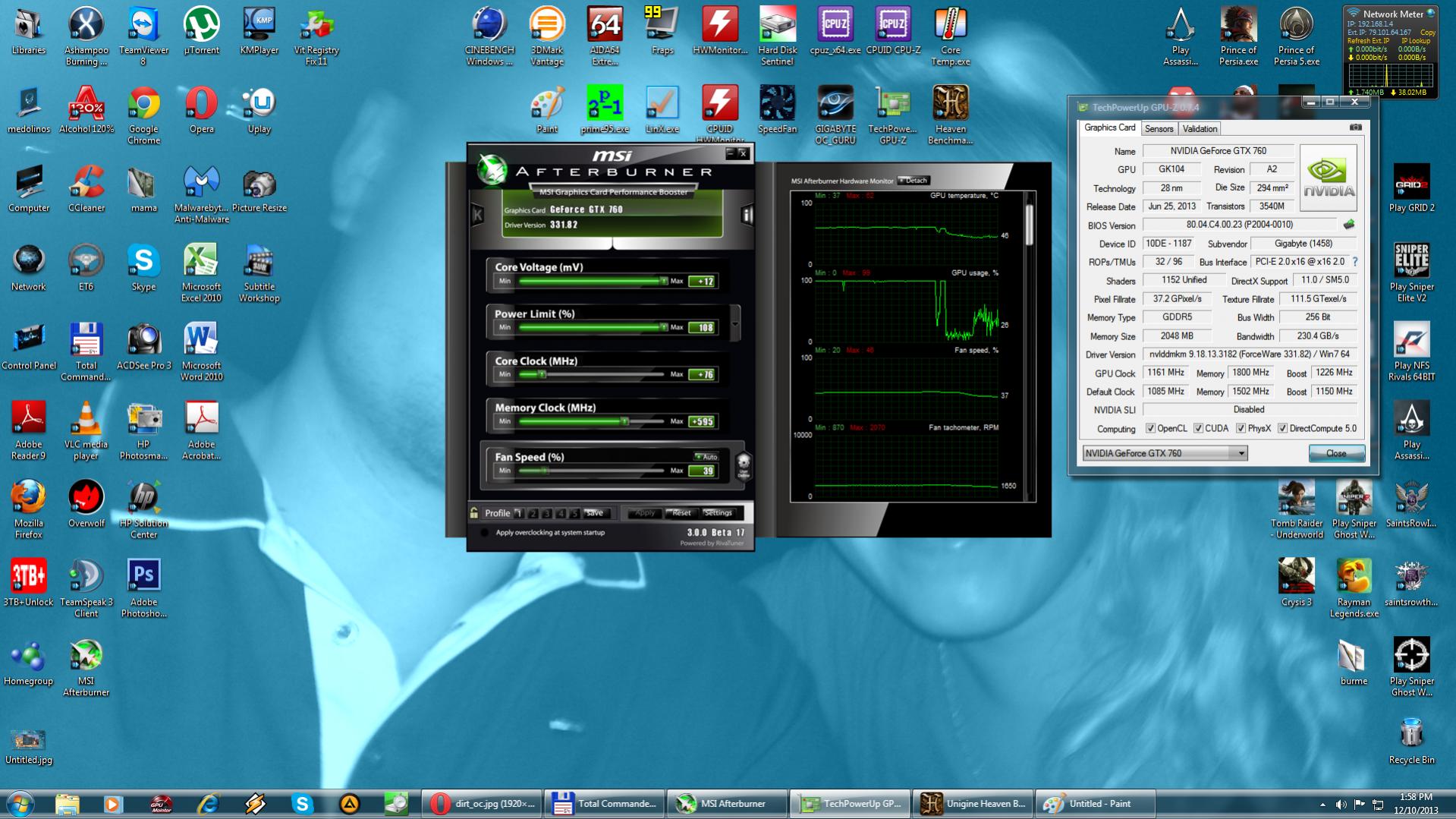
Task: Toggle the Fan Speed Auto button
Action: point(706,457)
